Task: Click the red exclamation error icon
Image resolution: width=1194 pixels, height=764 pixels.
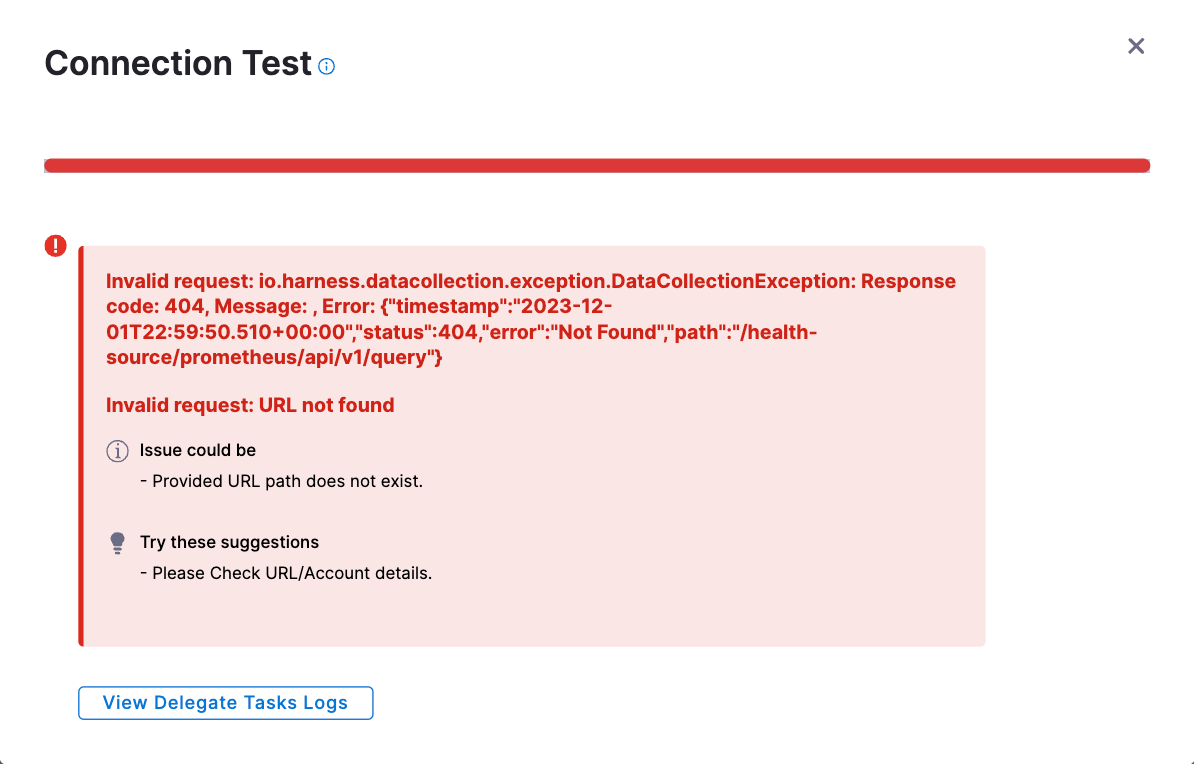Action: pyautogui.click(x=56, y=246)
